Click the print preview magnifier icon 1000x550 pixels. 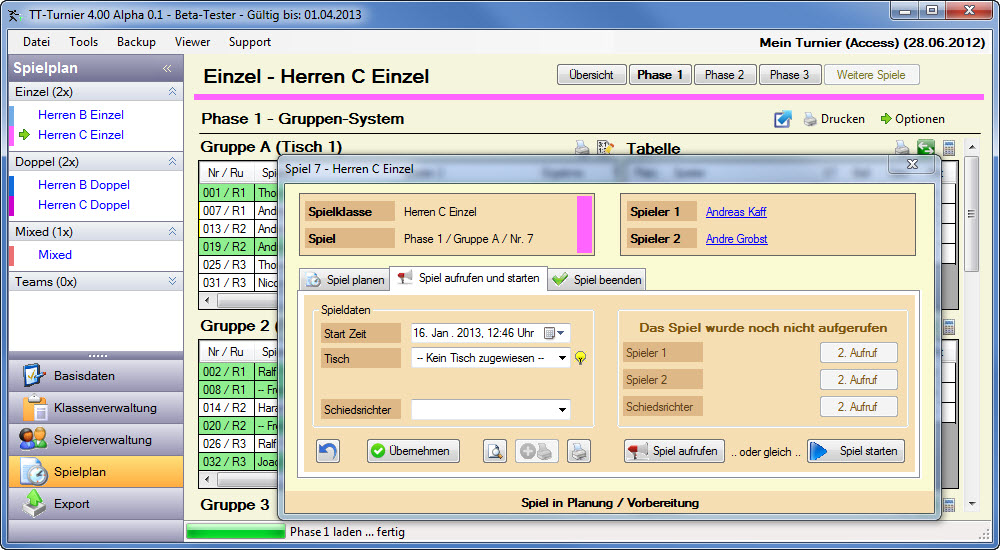496,451
